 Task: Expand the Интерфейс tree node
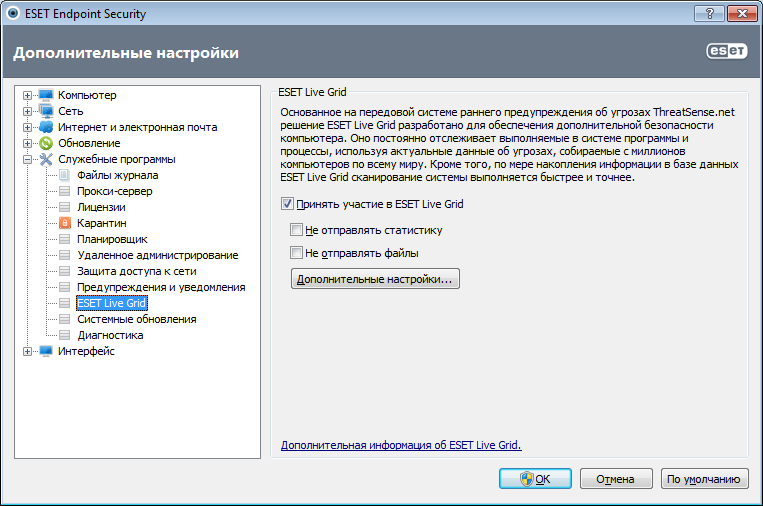click(x=28, y=351)
